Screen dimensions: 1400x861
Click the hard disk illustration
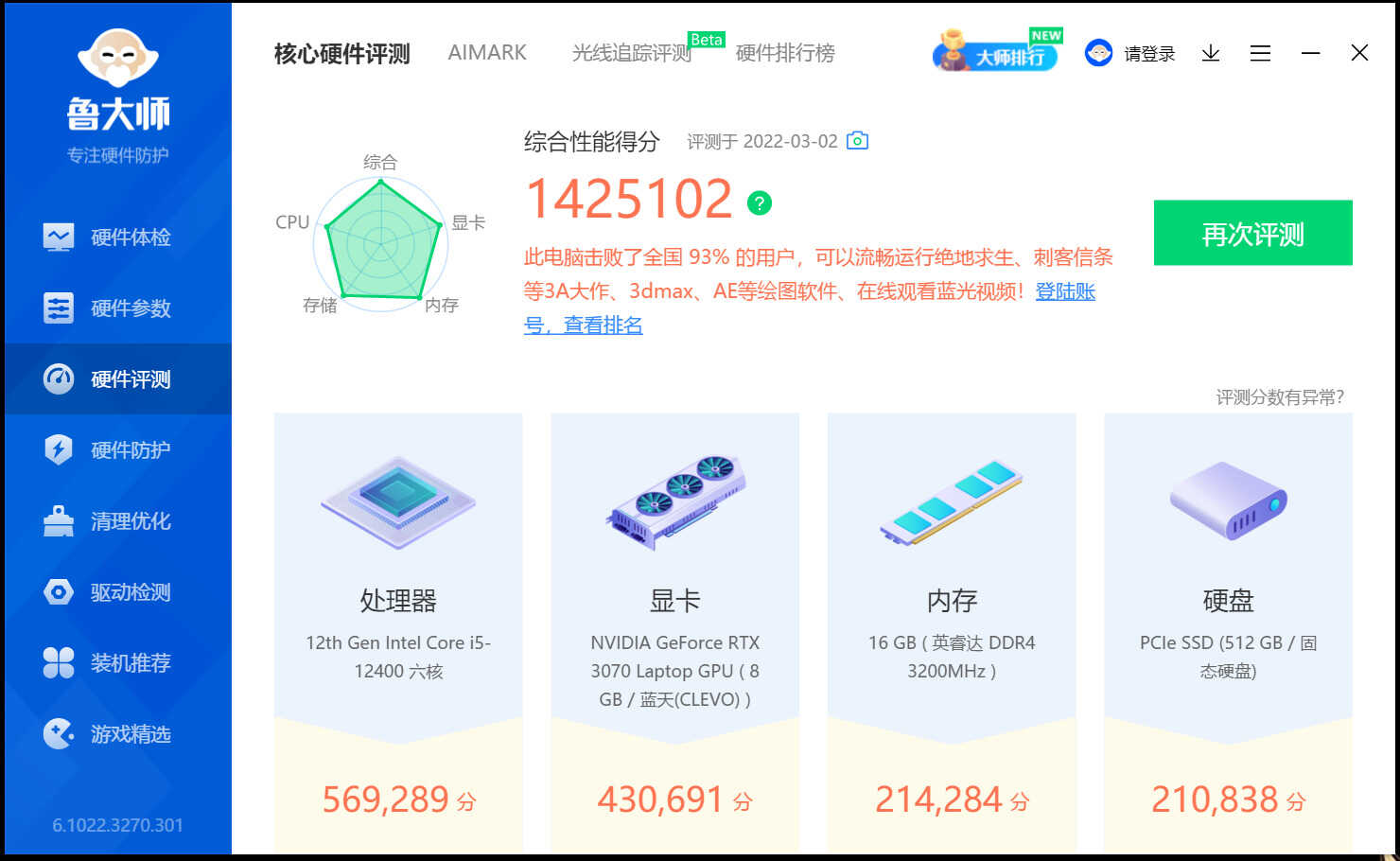pyautogui.click(x=1228, y=501)
